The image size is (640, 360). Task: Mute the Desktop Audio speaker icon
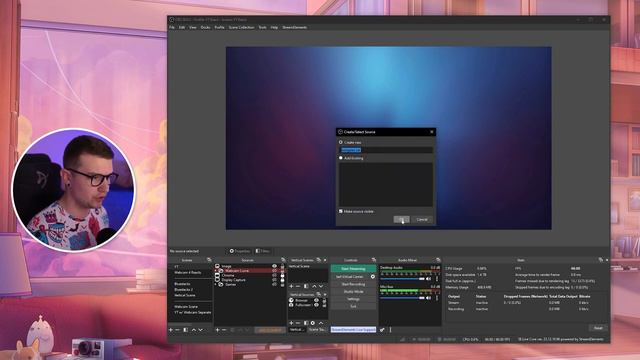pyautogui.click(x=429, y=279)
